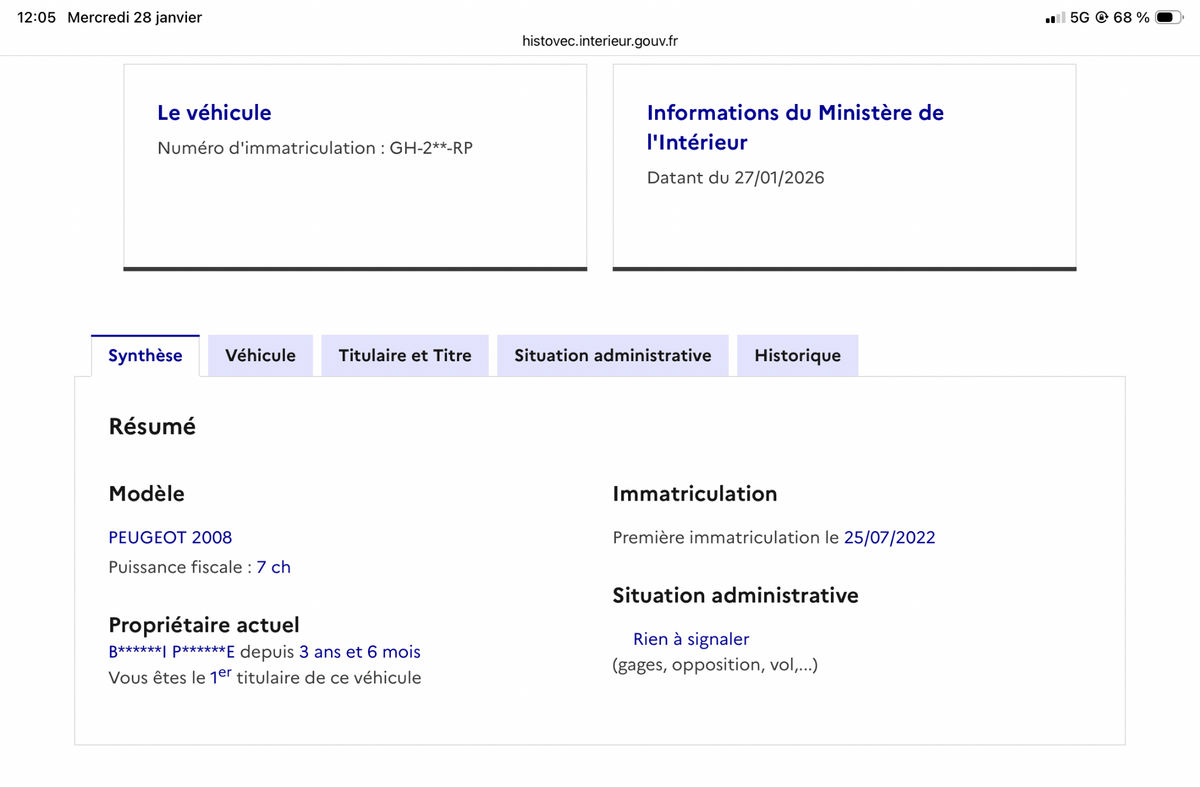The width and height of the screenshot is (1200, 788).
Task: Switch to the Véhicule tab
Action: pos(260,356)
